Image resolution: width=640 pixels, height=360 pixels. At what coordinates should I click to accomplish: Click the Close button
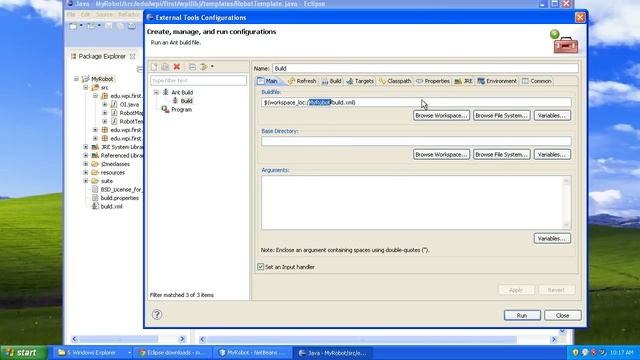562,315
